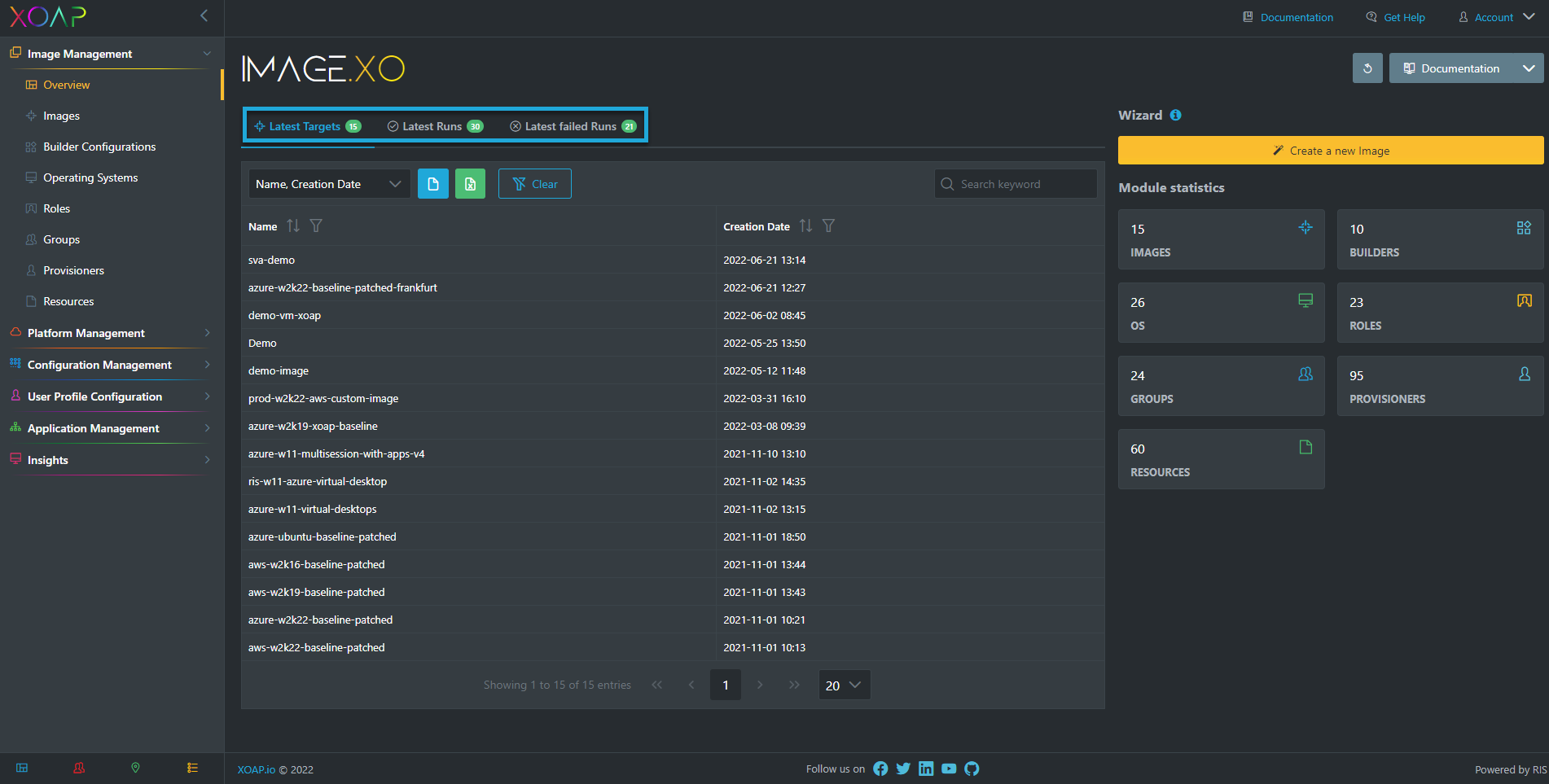This screenshot has width=1549, height=784.
Task: Open the Facebook icon in footer
Action: click(880, 769)
